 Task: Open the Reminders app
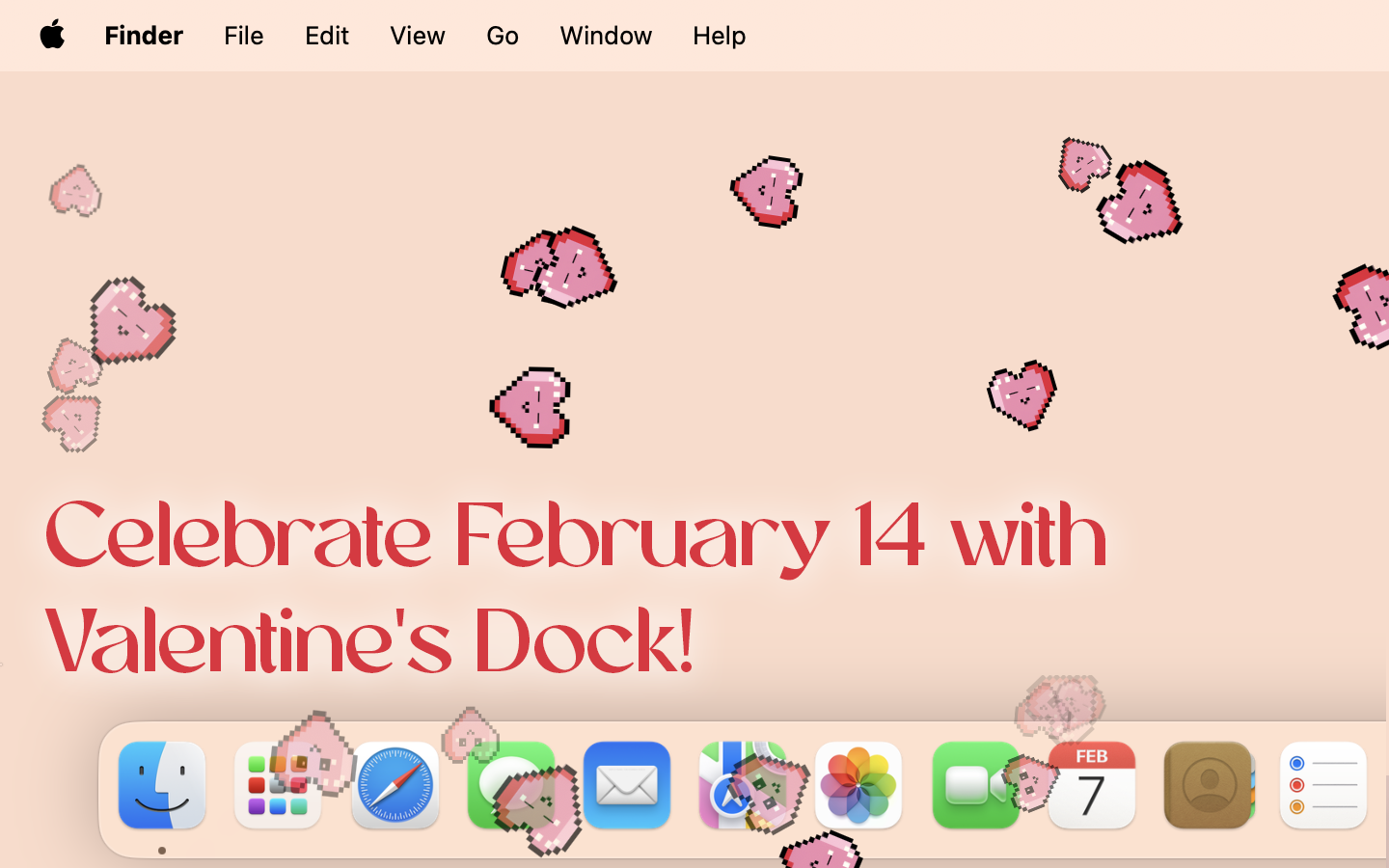click(1322, 785)
